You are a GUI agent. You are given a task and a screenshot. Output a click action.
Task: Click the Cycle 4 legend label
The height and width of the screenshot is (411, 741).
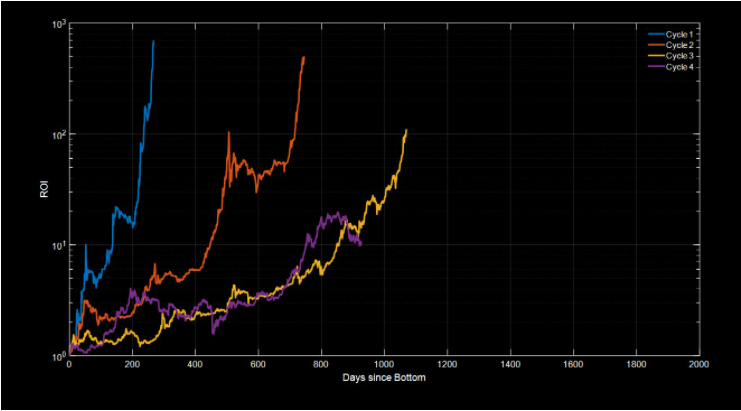[680, 67]
